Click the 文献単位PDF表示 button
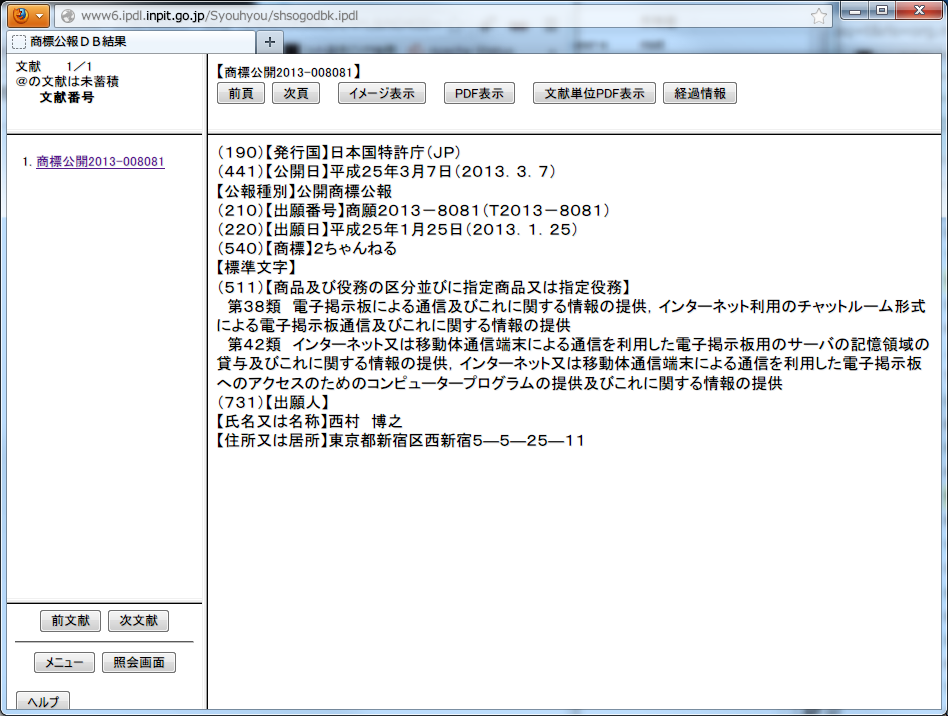The width and height of the screenshot is (948, 716). (x=594, y=93)
